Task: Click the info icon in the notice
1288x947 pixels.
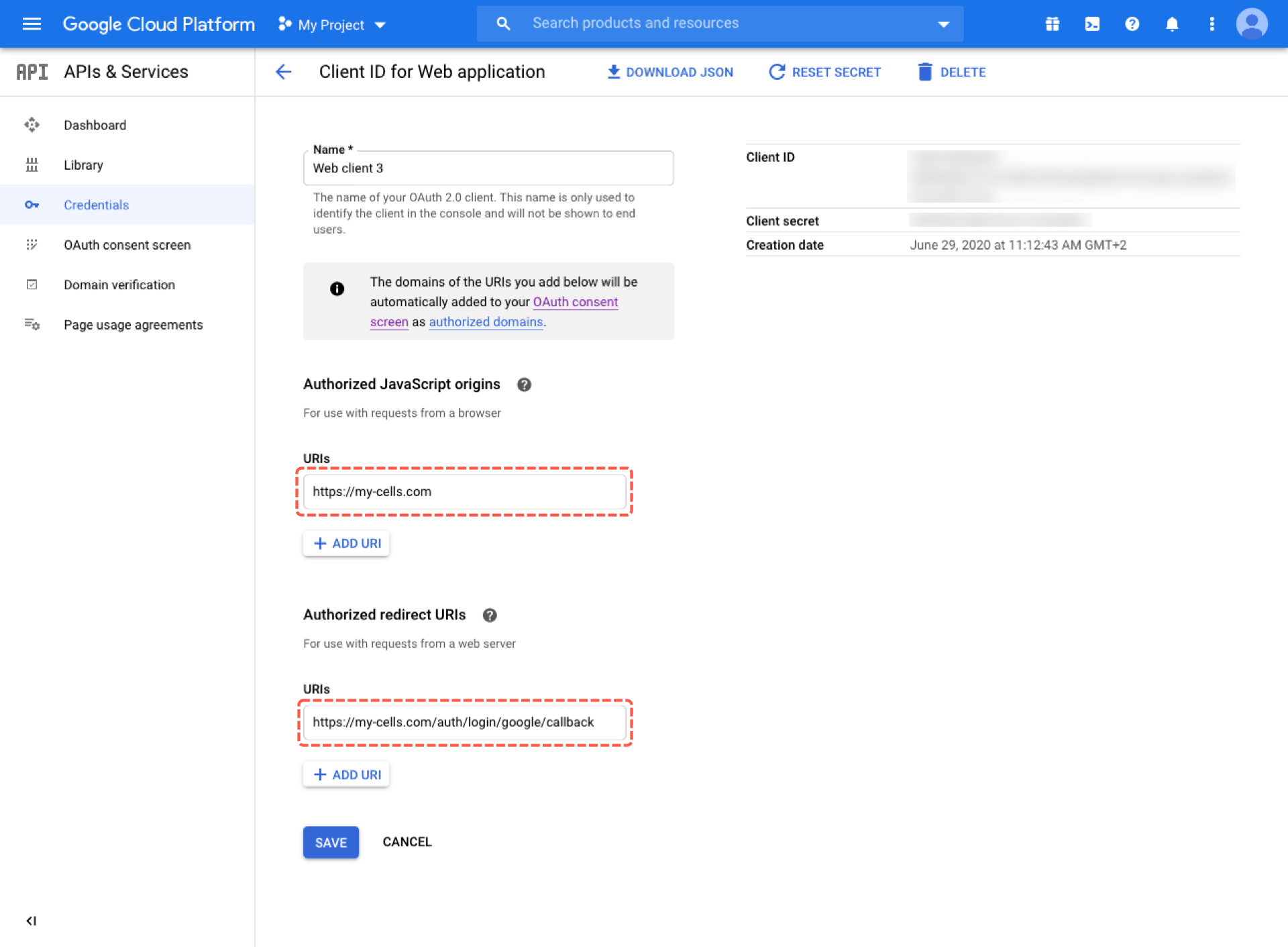Action: point(337,289)
